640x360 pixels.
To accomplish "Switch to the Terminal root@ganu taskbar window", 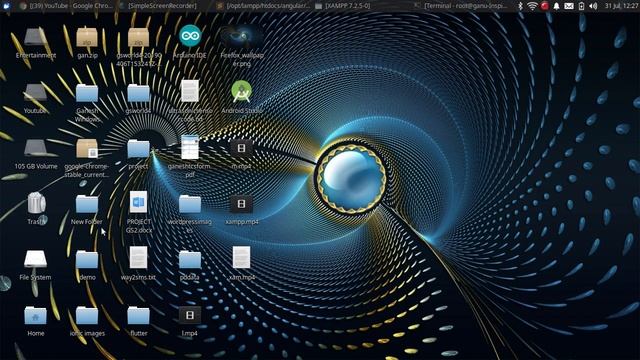I will (x=460, y=6).
